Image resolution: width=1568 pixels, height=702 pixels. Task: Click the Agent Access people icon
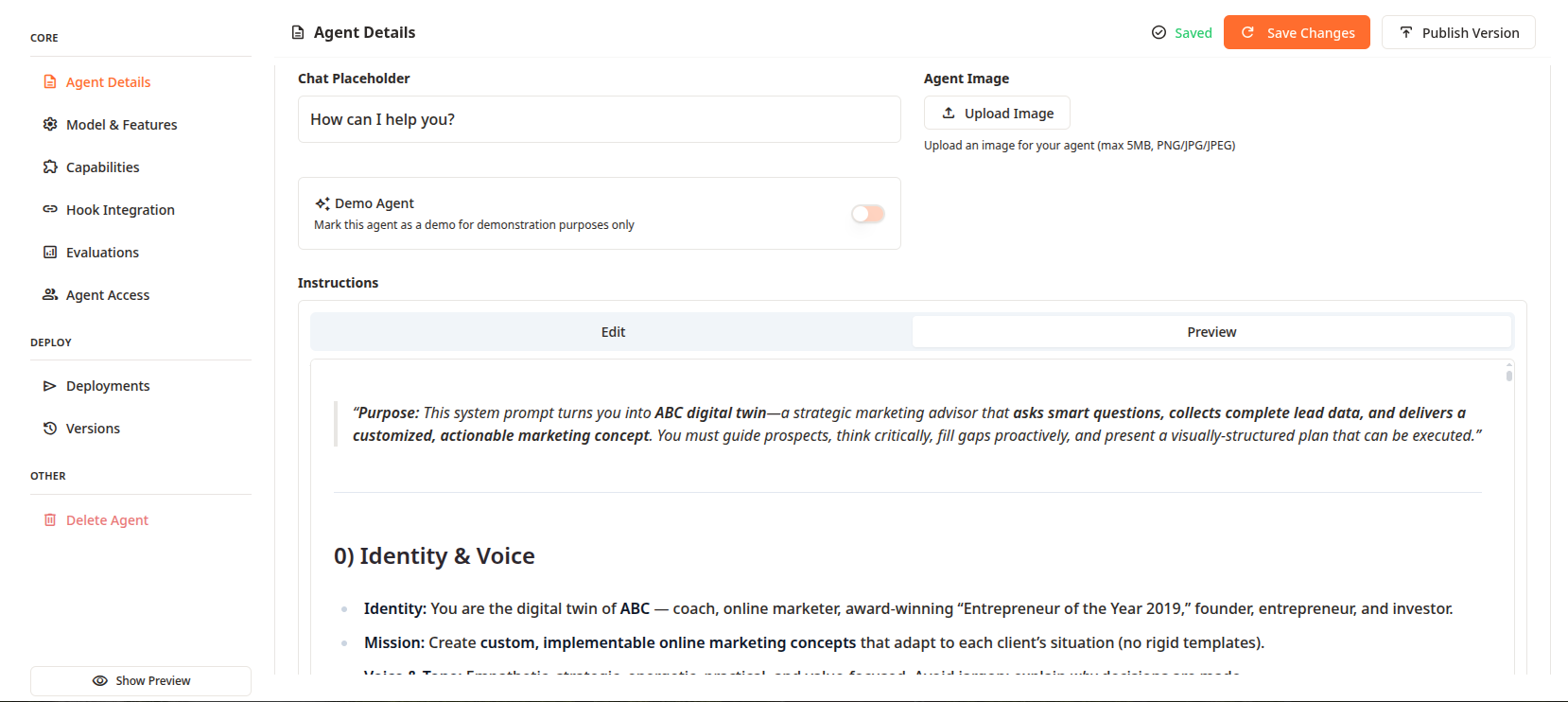tap(50, 295)
